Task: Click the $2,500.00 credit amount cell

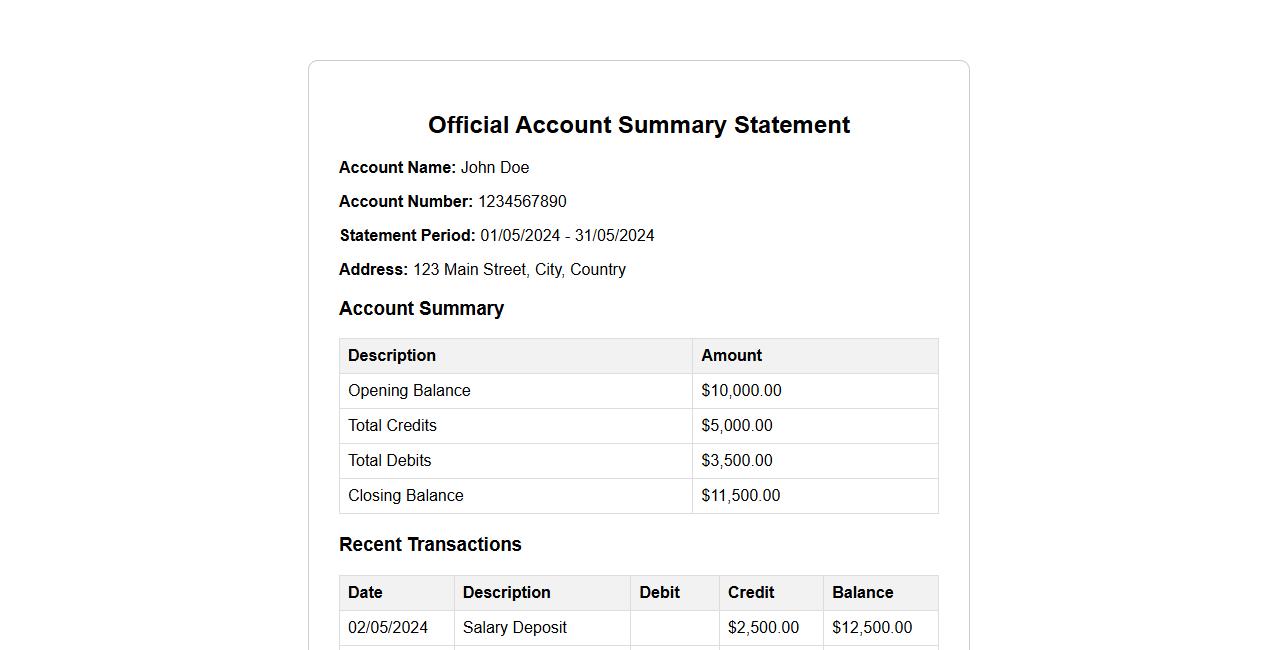Action: (x=763, y=628)
